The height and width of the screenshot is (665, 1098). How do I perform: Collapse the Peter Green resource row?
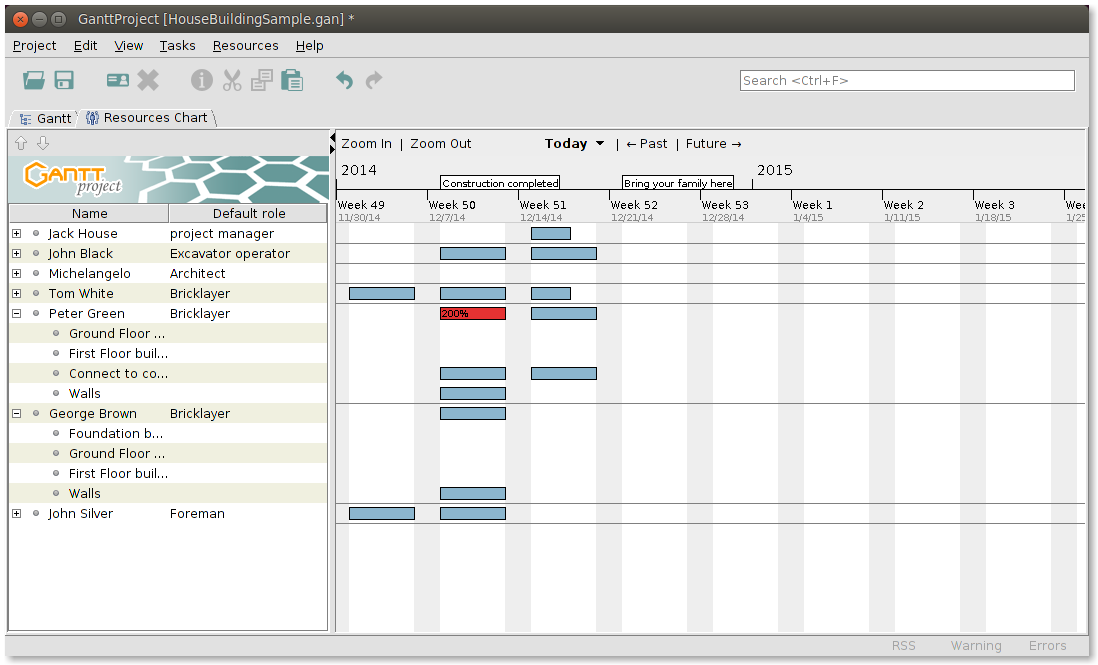click(17, 314)
